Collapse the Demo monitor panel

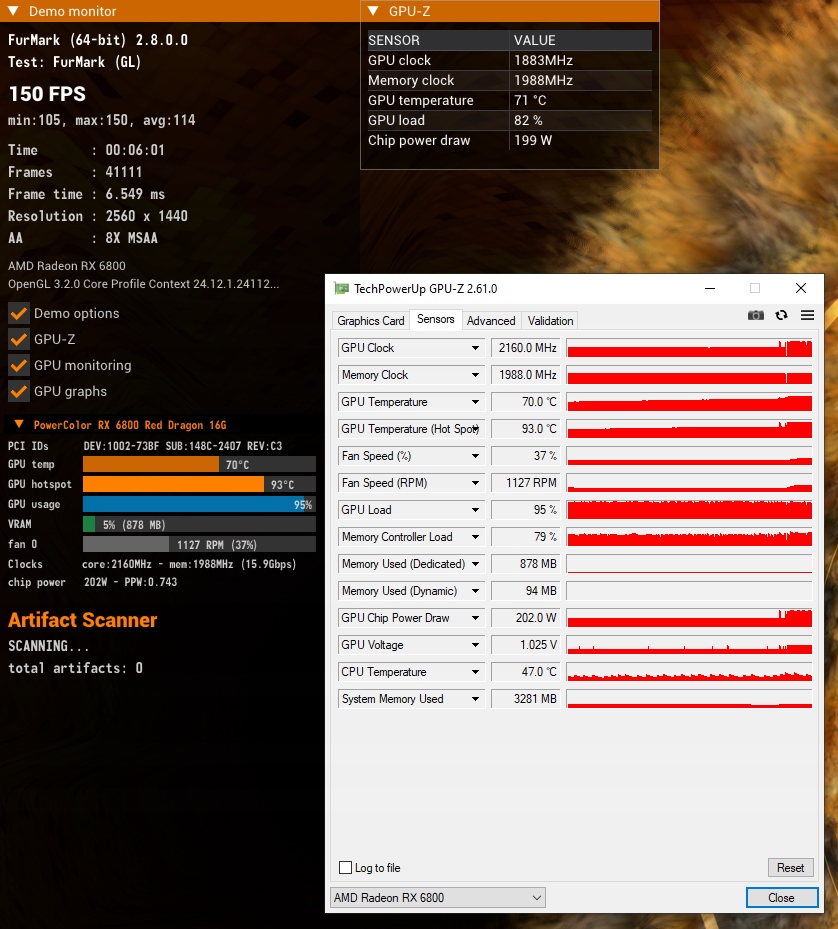[13, 11]
